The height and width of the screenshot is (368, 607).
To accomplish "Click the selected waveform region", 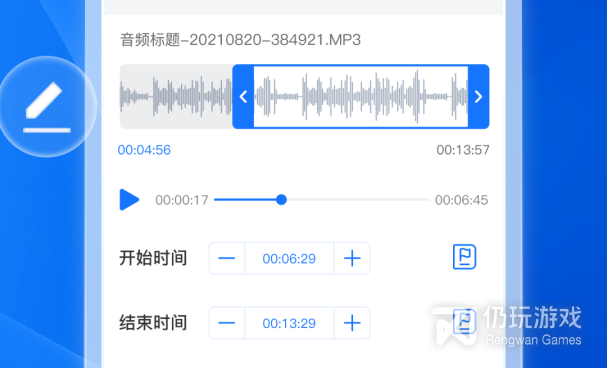I will click(361, 97).
